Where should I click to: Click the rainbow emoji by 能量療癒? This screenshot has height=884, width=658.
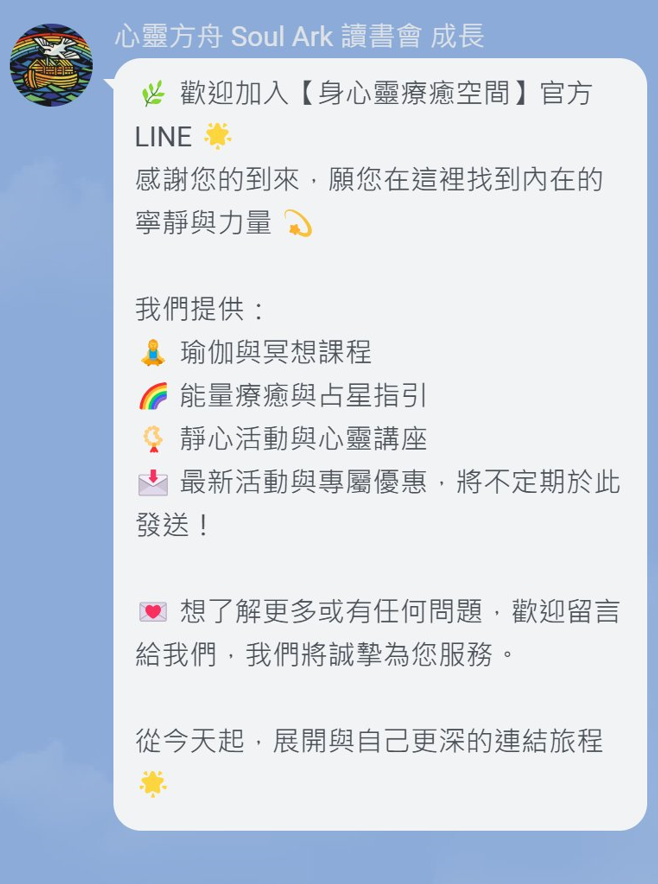(x=153, y=396)
